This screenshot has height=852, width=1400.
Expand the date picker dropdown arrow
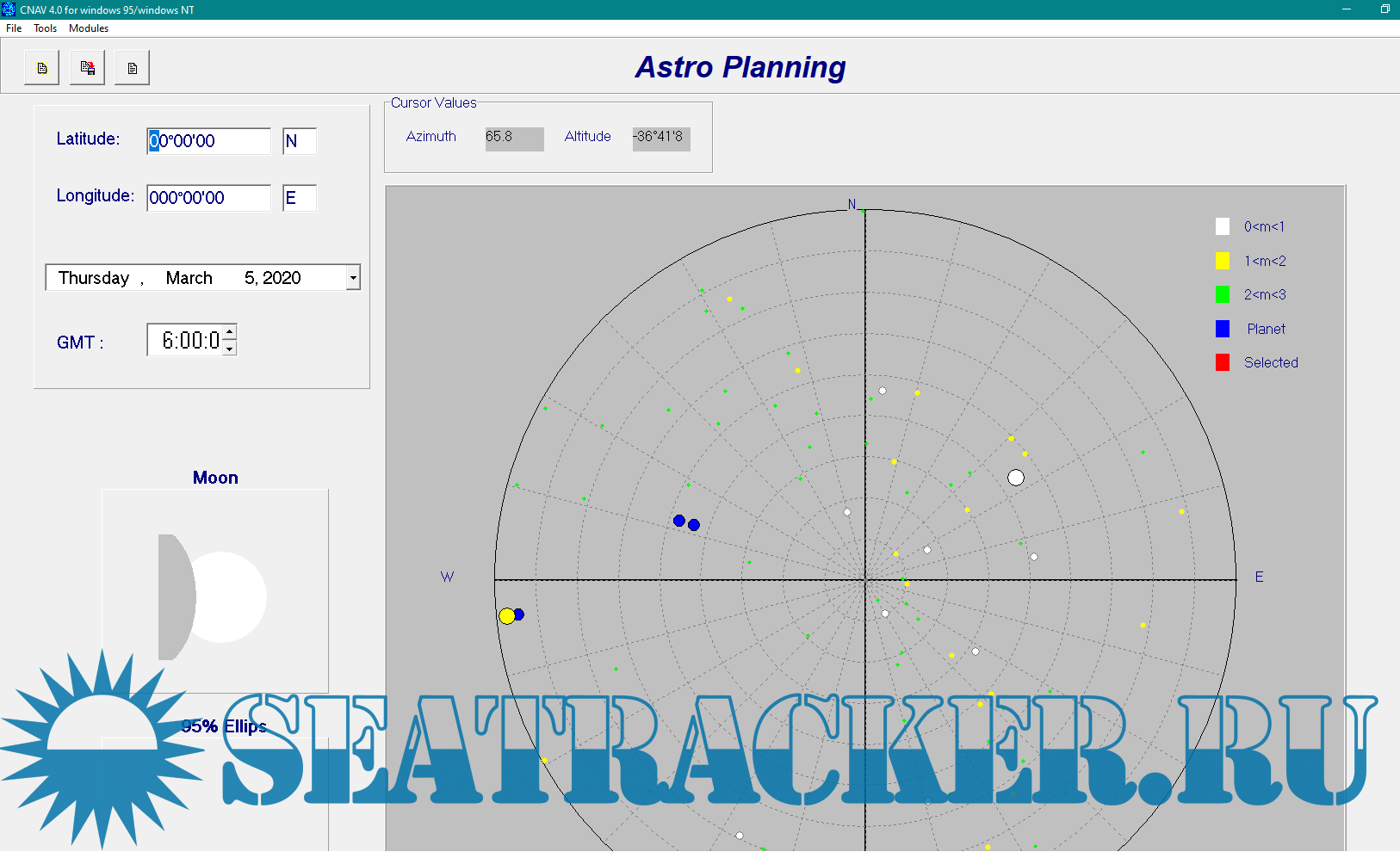coord(353,278)
